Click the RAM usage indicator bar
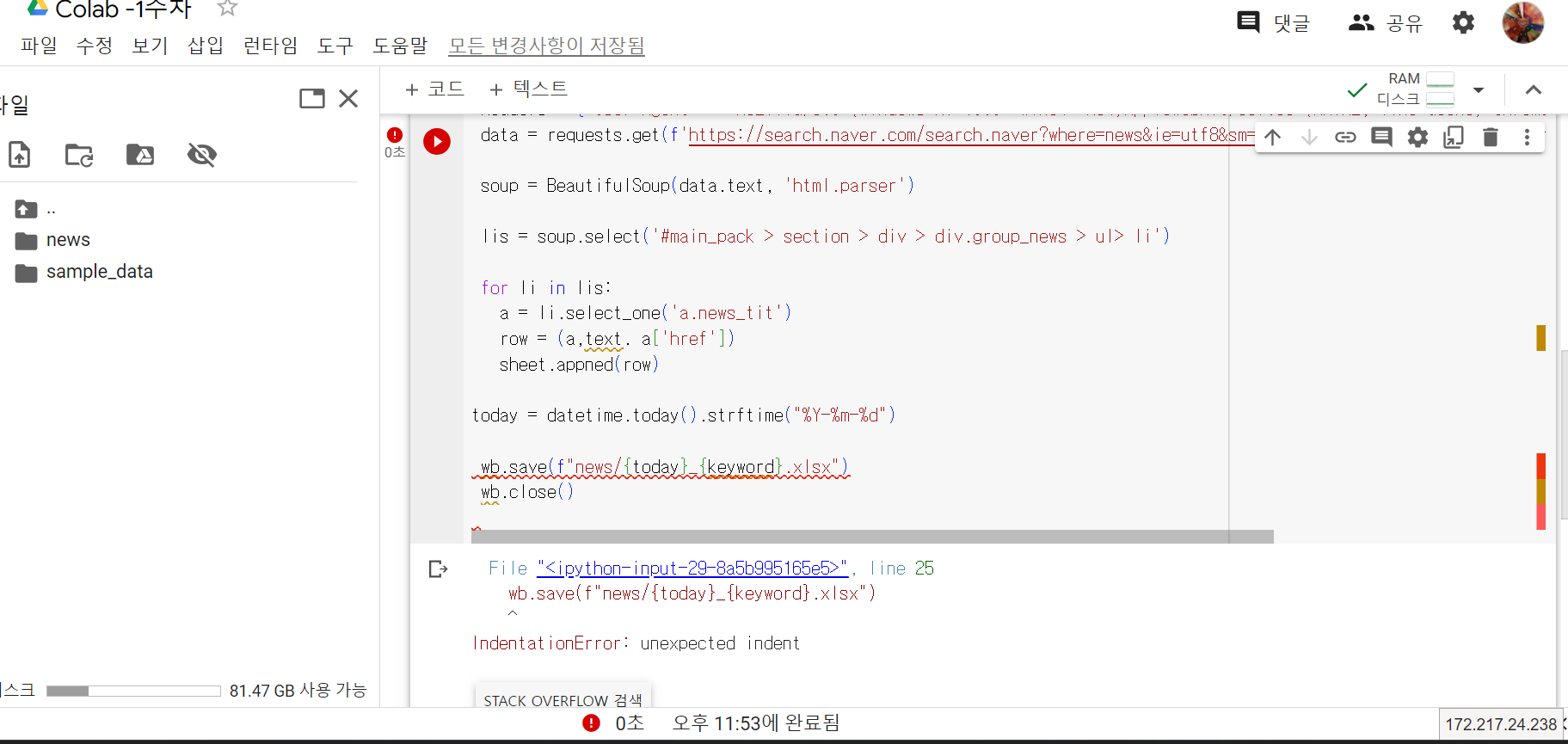 (1440, 80)
